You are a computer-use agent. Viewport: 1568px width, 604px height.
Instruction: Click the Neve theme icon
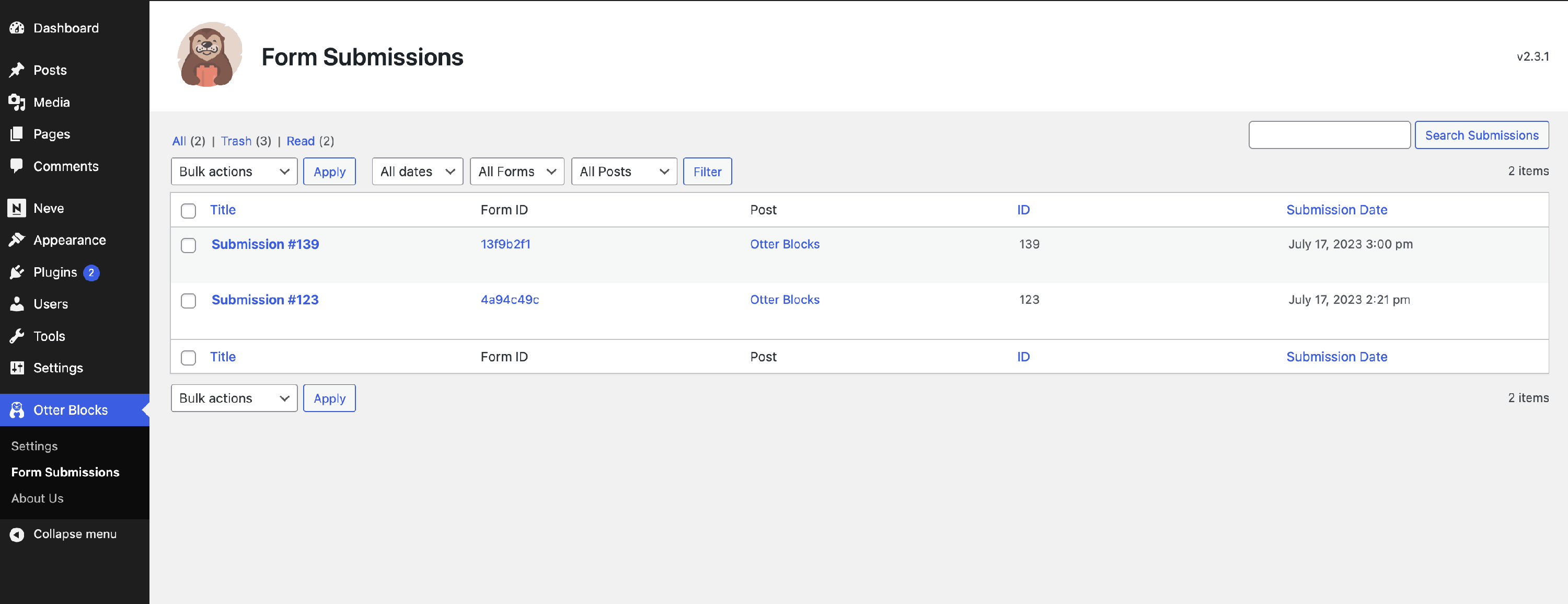point(17,208)
